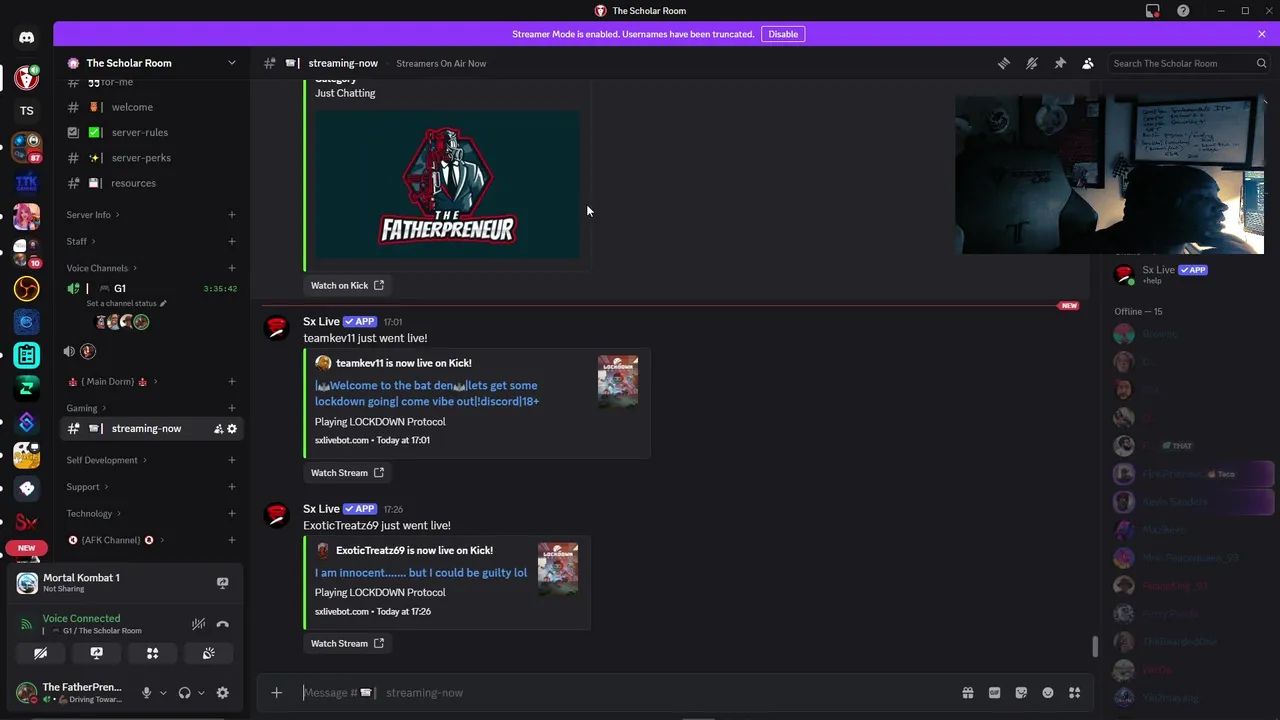The width and height of the screenshot is (1280, 720).
Task: Open the help question mark icon
Action: (1184, 11)
